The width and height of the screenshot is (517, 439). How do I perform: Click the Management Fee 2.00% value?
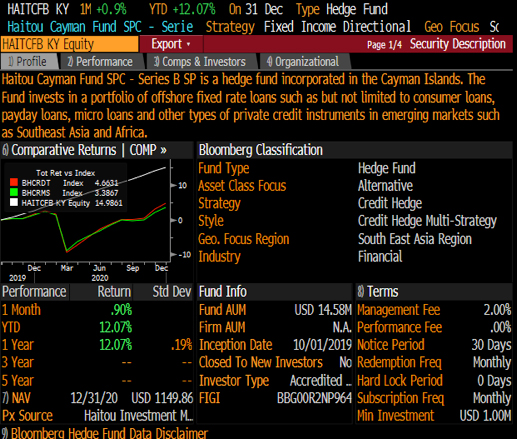point(497,310)
